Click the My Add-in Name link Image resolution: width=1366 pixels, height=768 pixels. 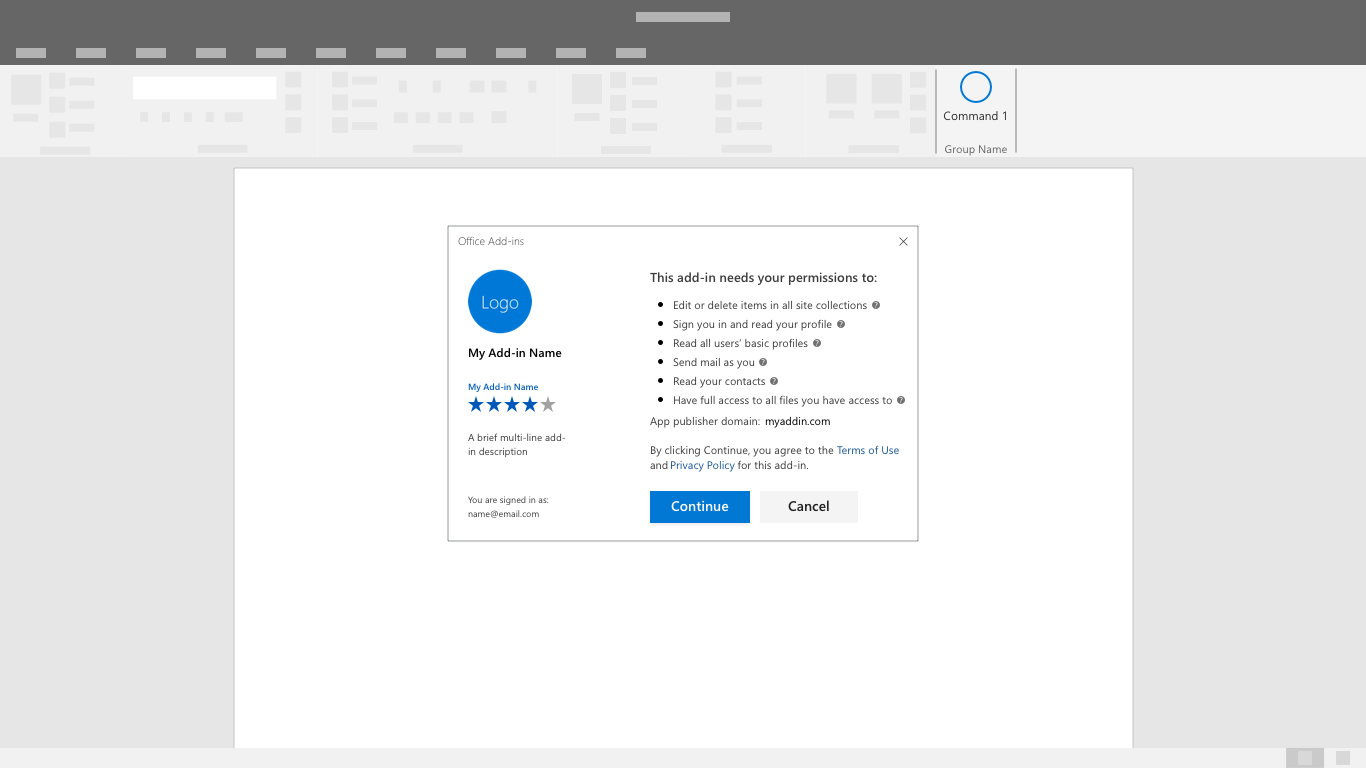point(503,386)
